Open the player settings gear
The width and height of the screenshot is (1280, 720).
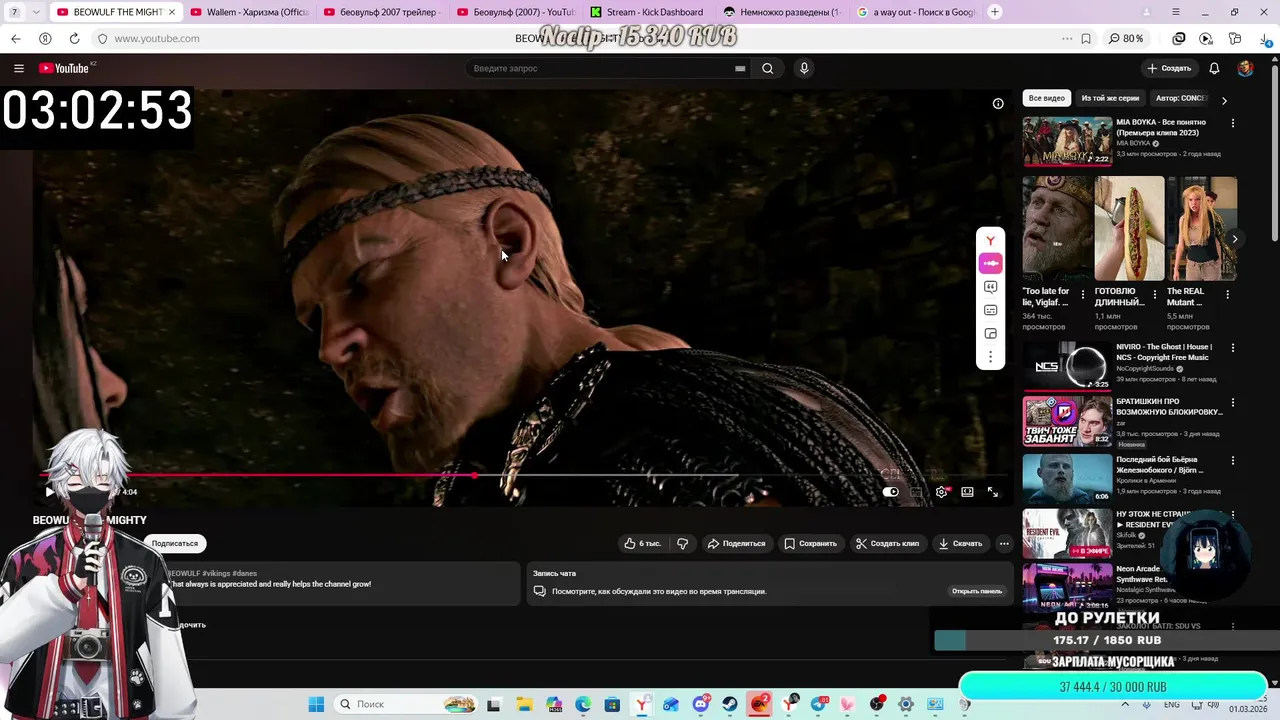click(941, 492)
